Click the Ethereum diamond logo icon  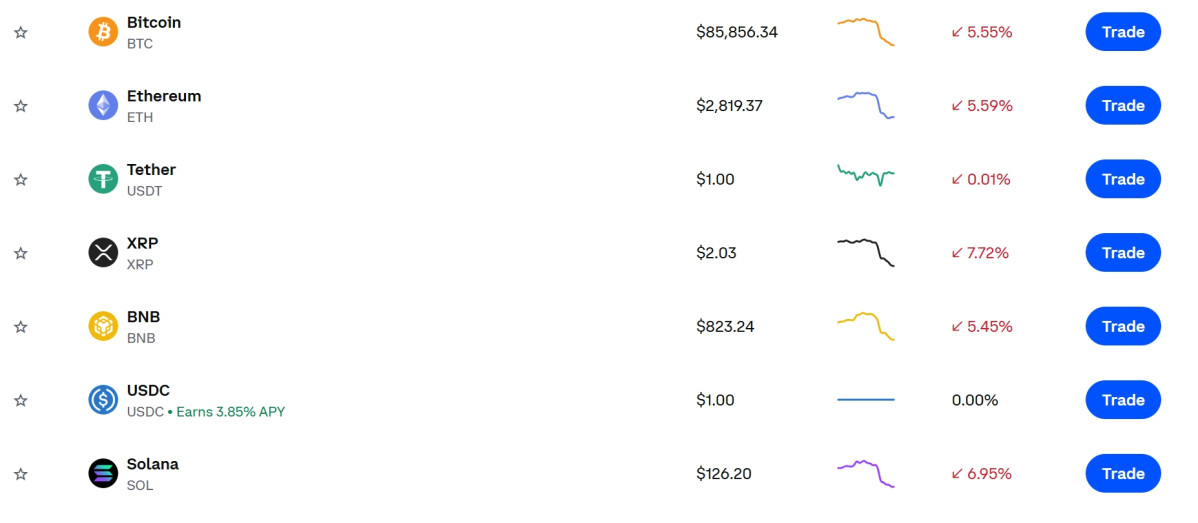coord(103,105)
